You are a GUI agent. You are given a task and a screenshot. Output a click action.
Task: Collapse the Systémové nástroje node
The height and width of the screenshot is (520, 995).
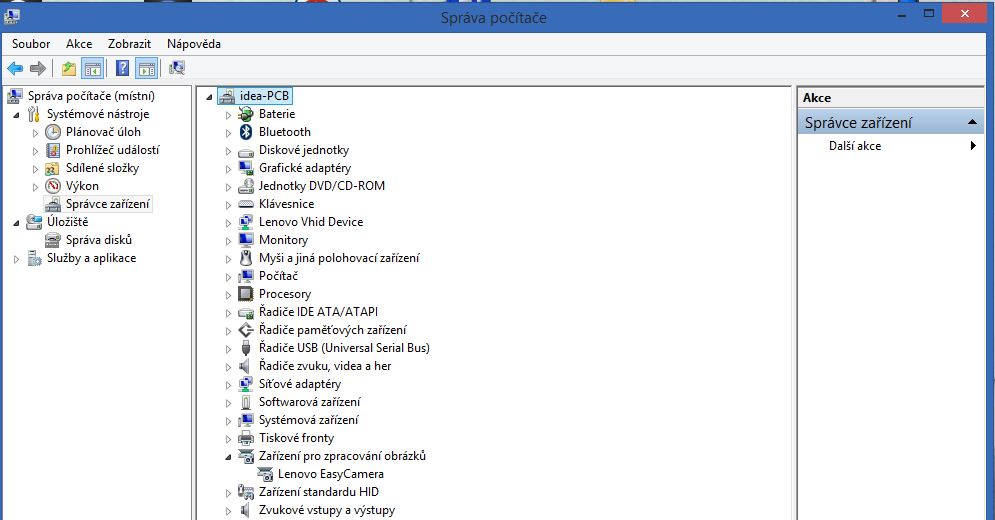[x=16, y=116]
